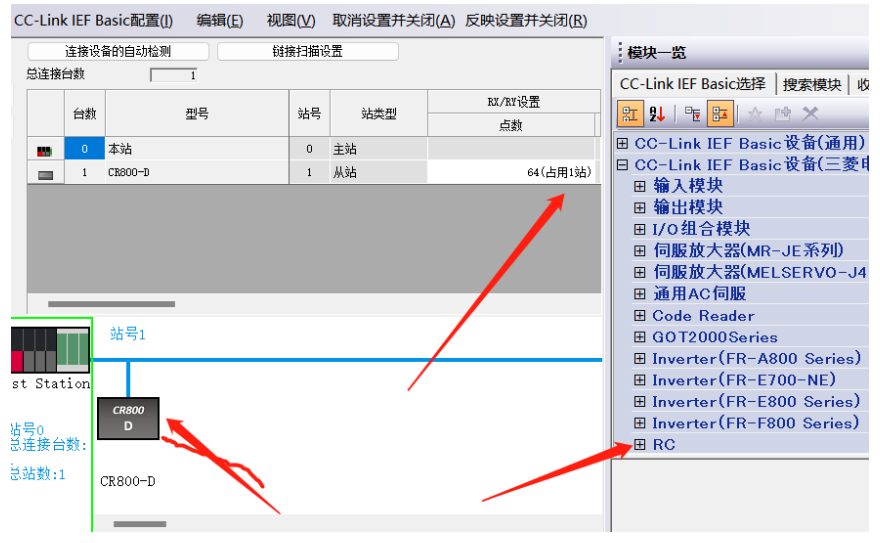Select the 本站 cell in table
The height and width of the screenshot is (543, 880).
[x=197, y=149]
